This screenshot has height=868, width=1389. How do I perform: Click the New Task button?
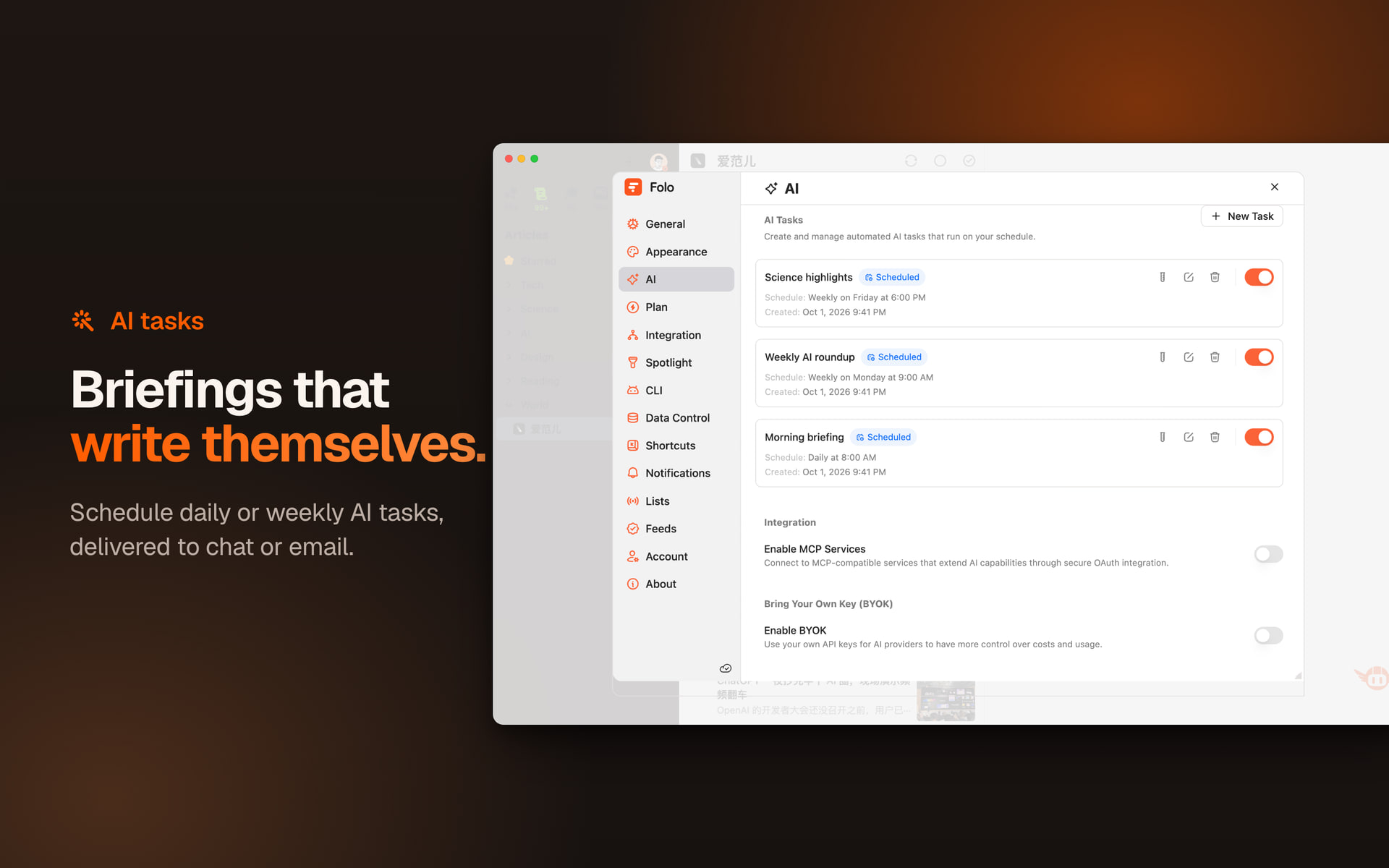click(1241, 216)
